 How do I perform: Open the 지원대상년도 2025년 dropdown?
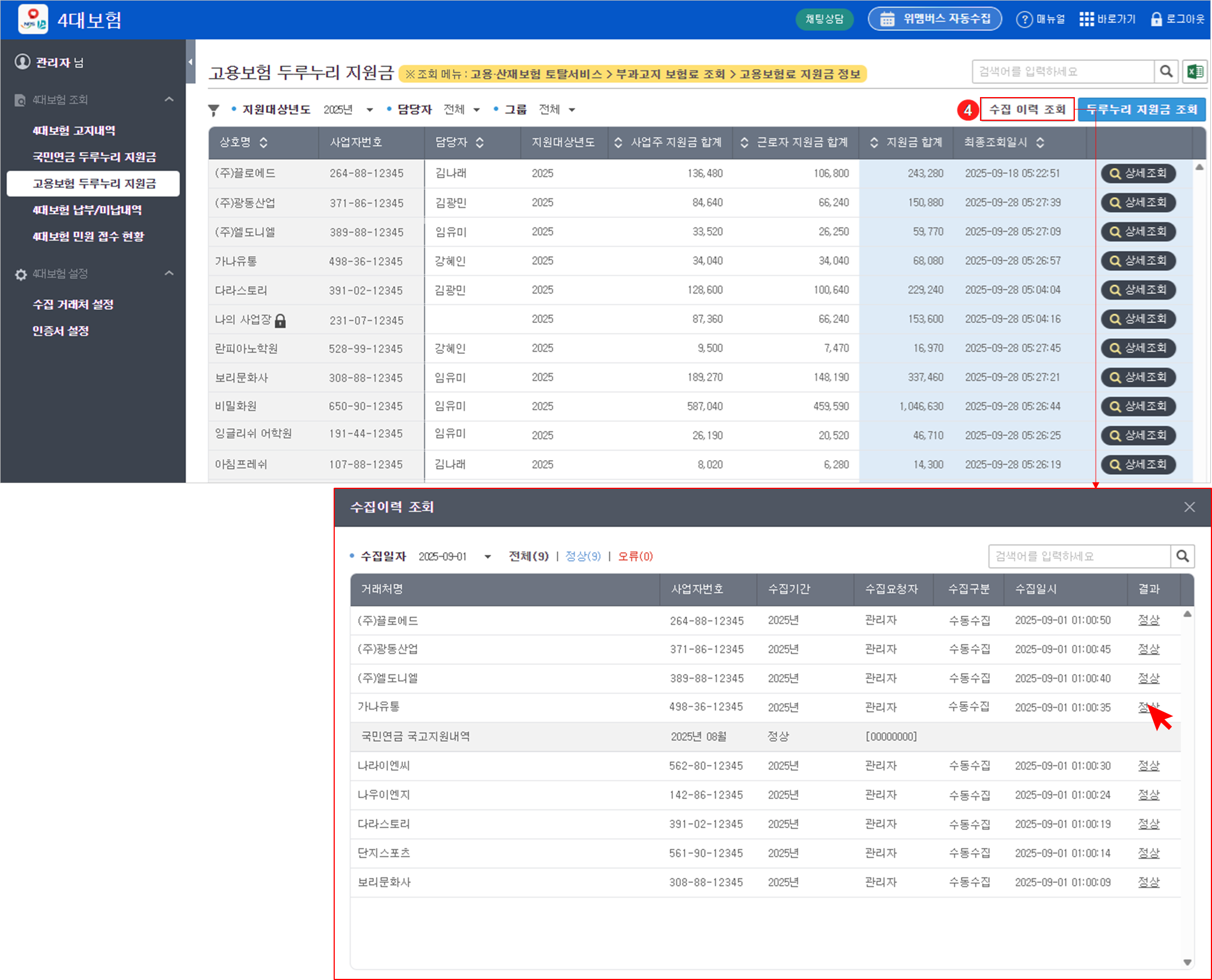point(369,110)
